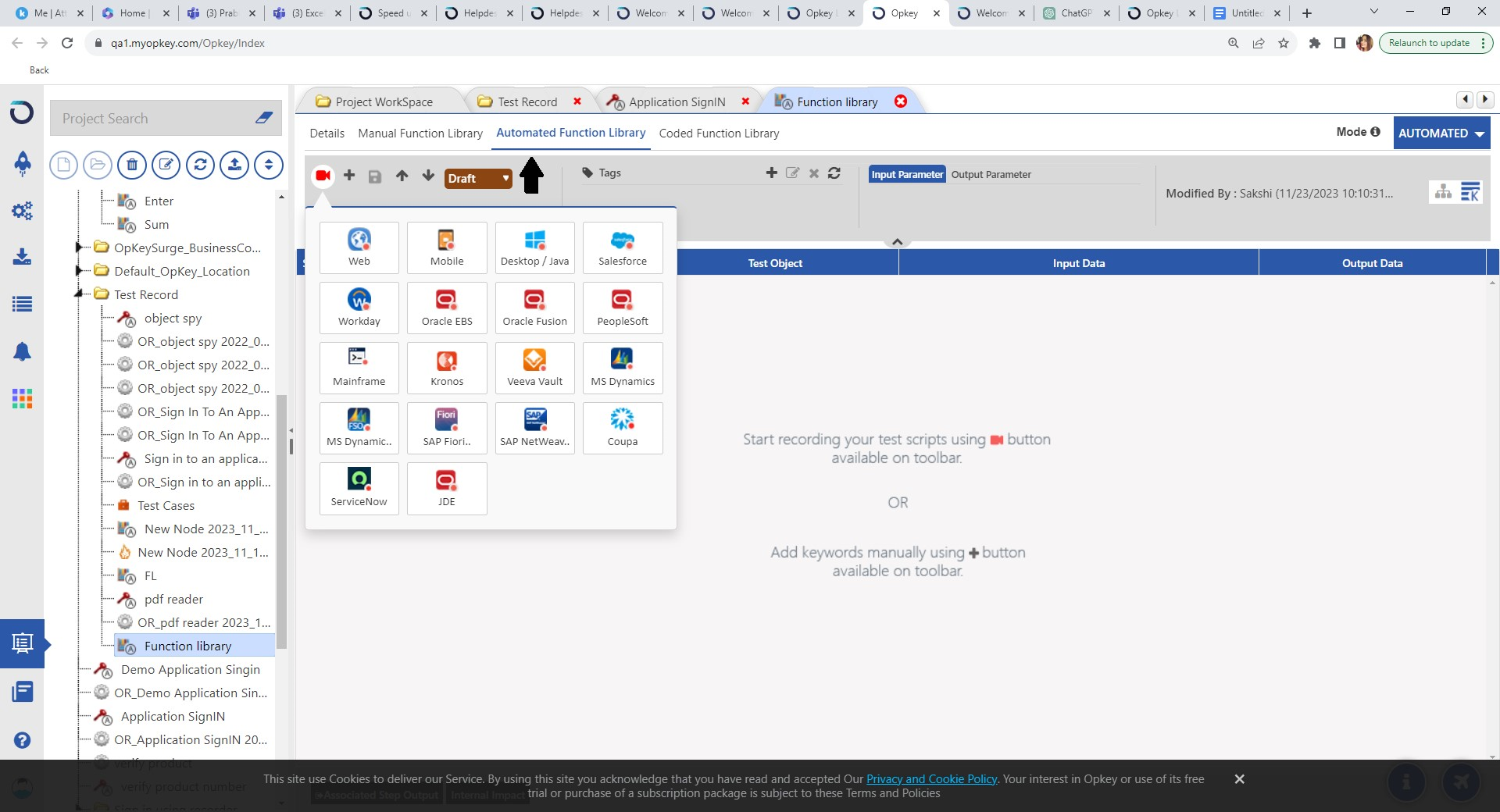
Task: Select the Kronos recorder
Action: 447,368
